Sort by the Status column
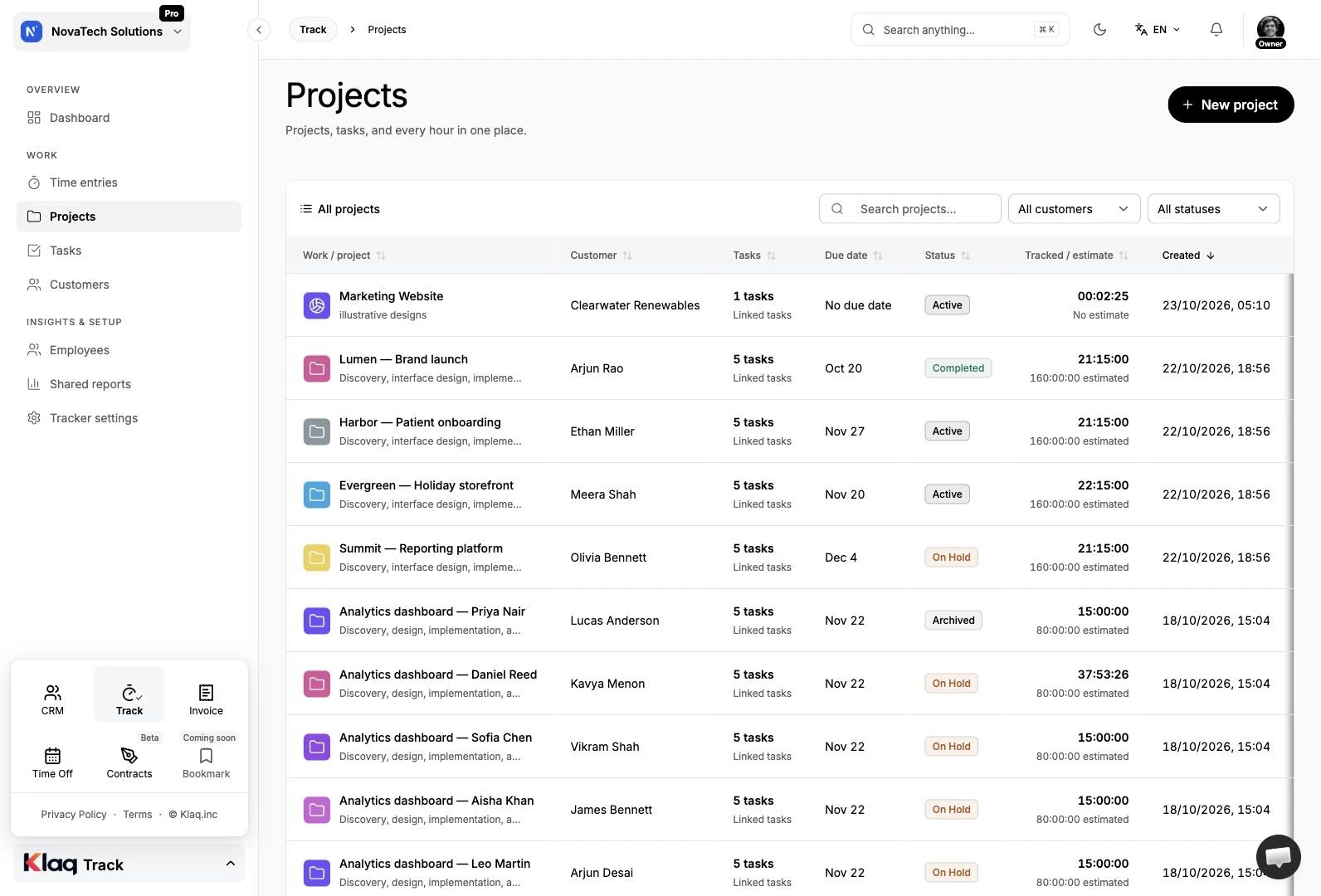 948,256
